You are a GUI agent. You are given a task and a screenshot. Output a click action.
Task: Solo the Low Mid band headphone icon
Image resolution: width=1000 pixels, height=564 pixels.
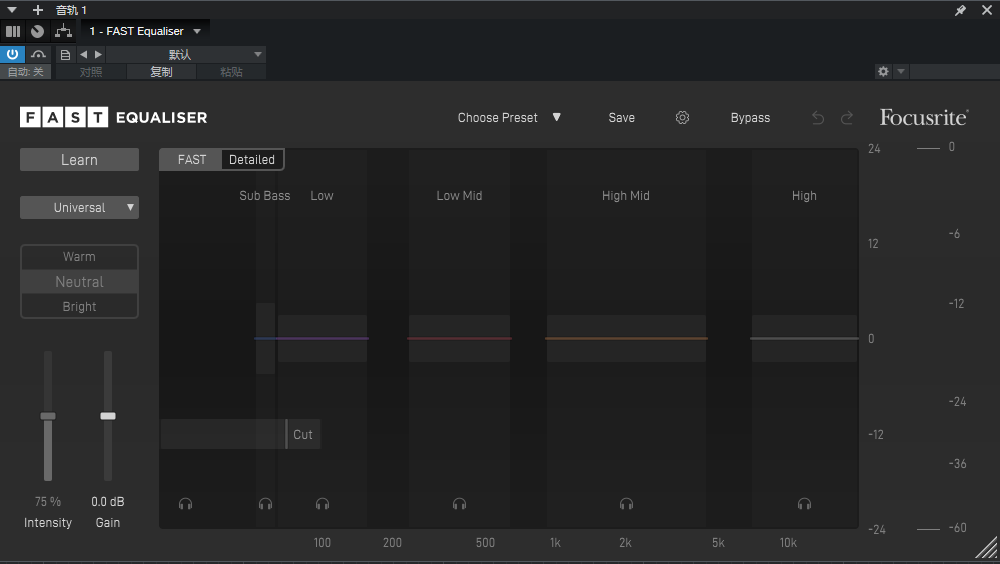(x=459, y=504)
